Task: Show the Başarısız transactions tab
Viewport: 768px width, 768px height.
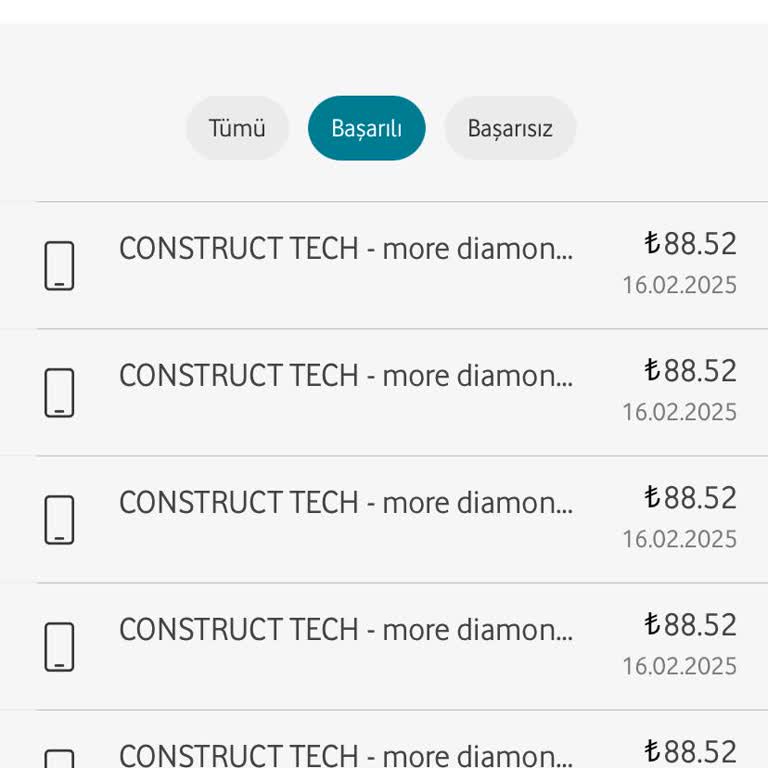Action: (510, 128)
